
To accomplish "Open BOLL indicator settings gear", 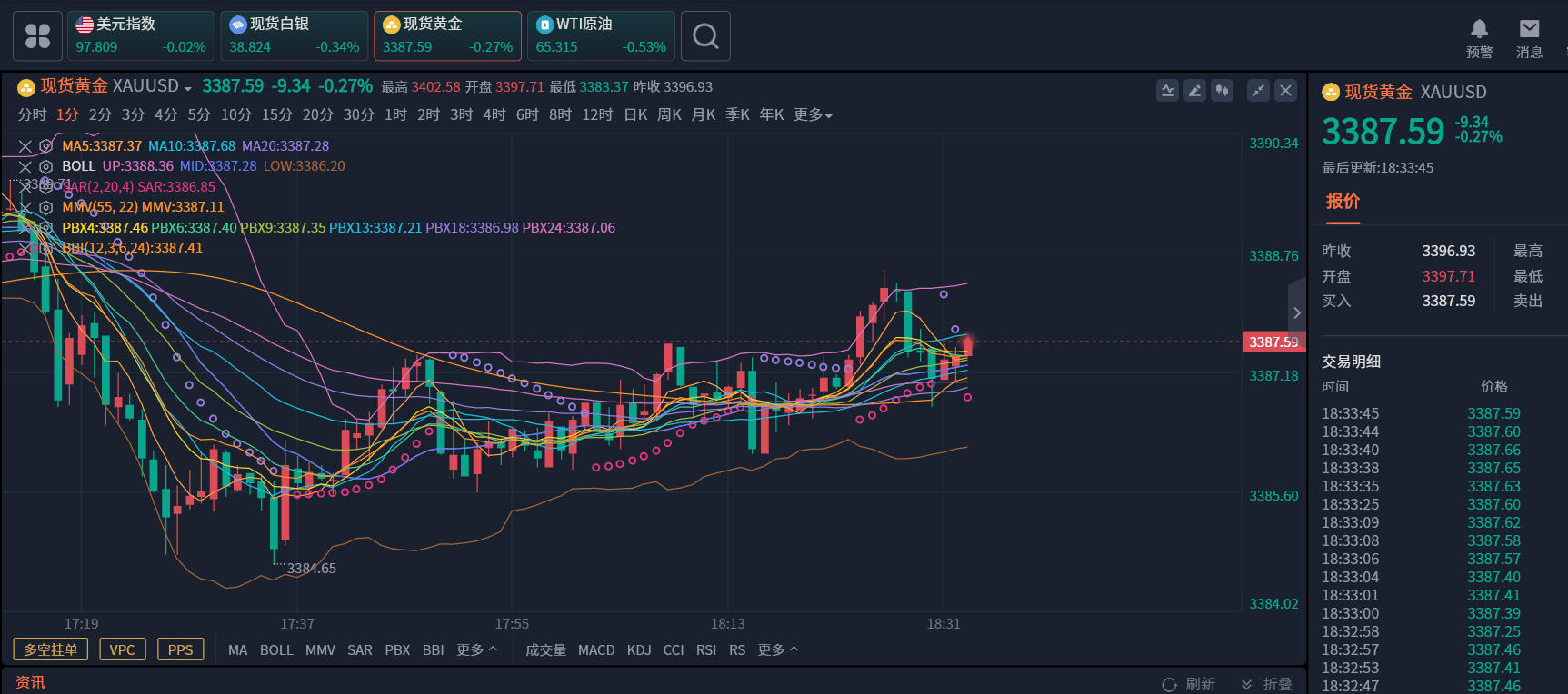I will click(x=45, y=166).
